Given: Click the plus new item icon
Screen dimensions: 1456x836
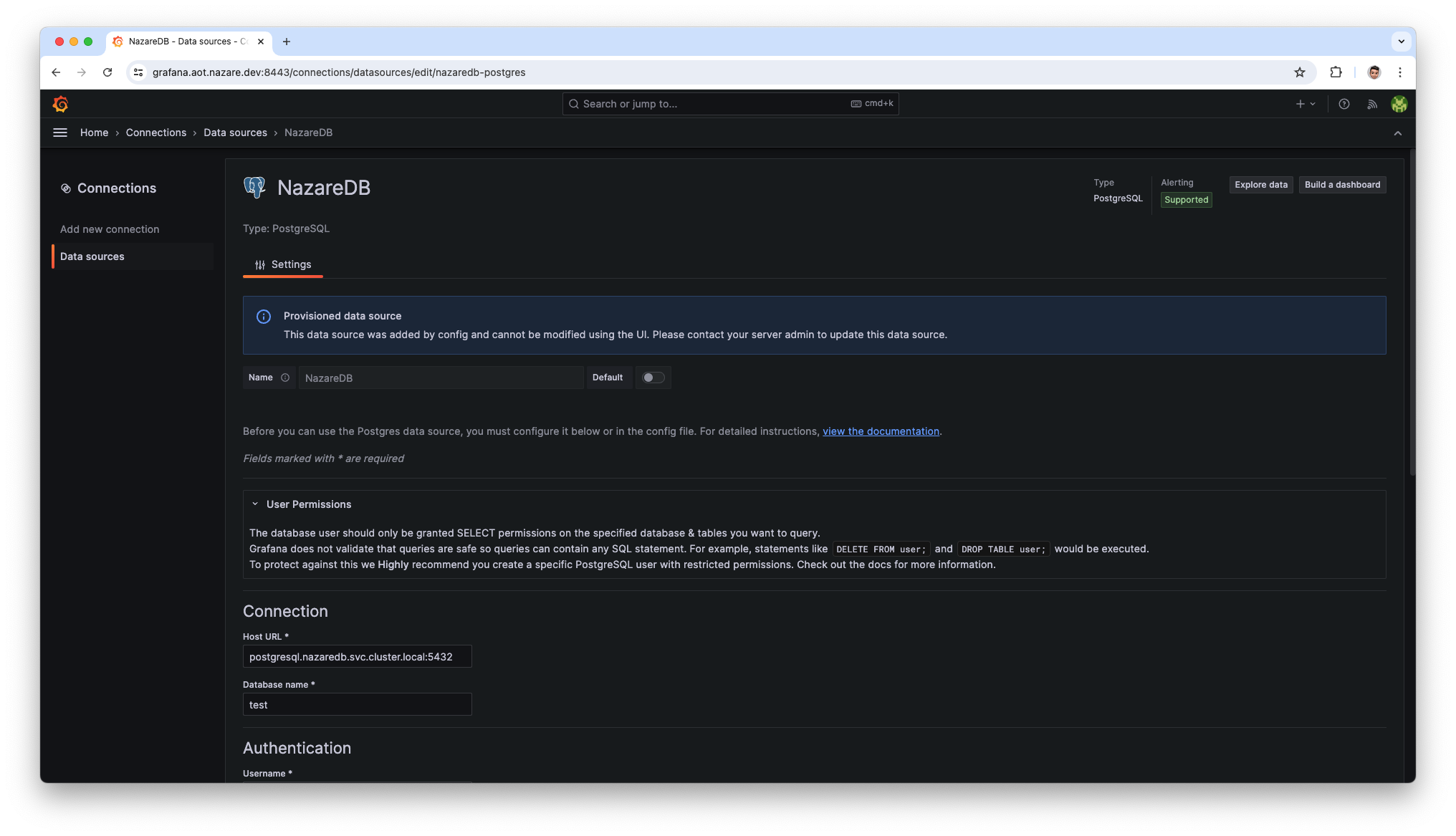Looking at the screenshot, I should click(x=1306, y=104).
